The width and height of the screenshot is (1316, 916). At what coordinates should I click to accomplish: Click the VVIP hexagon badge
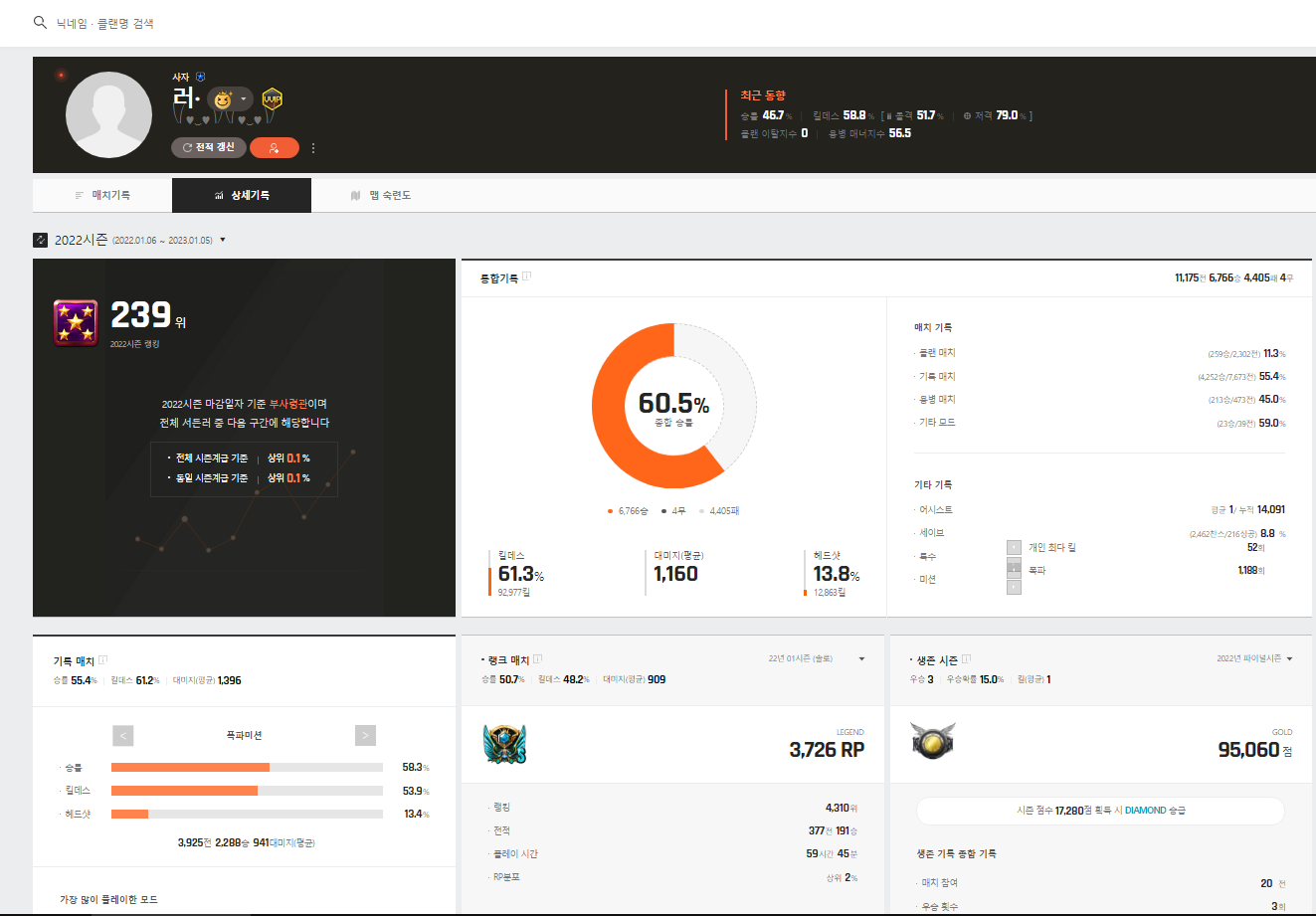(x=272, y=99)
